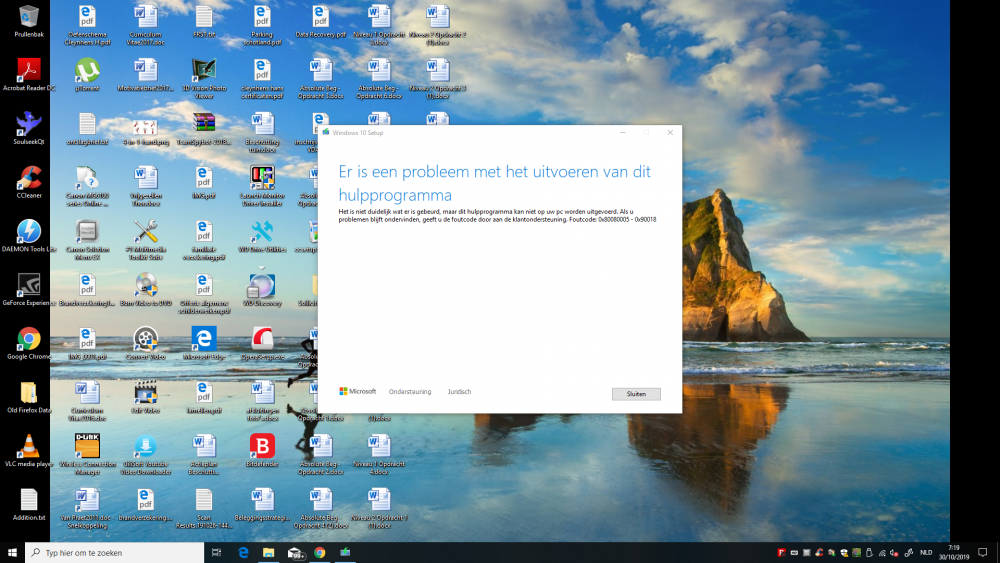Image resolution: width=1000 pixels, height=563 pixels.
Task: Open Google Chrome from the taskbar
Action: (x=320, y=552)
